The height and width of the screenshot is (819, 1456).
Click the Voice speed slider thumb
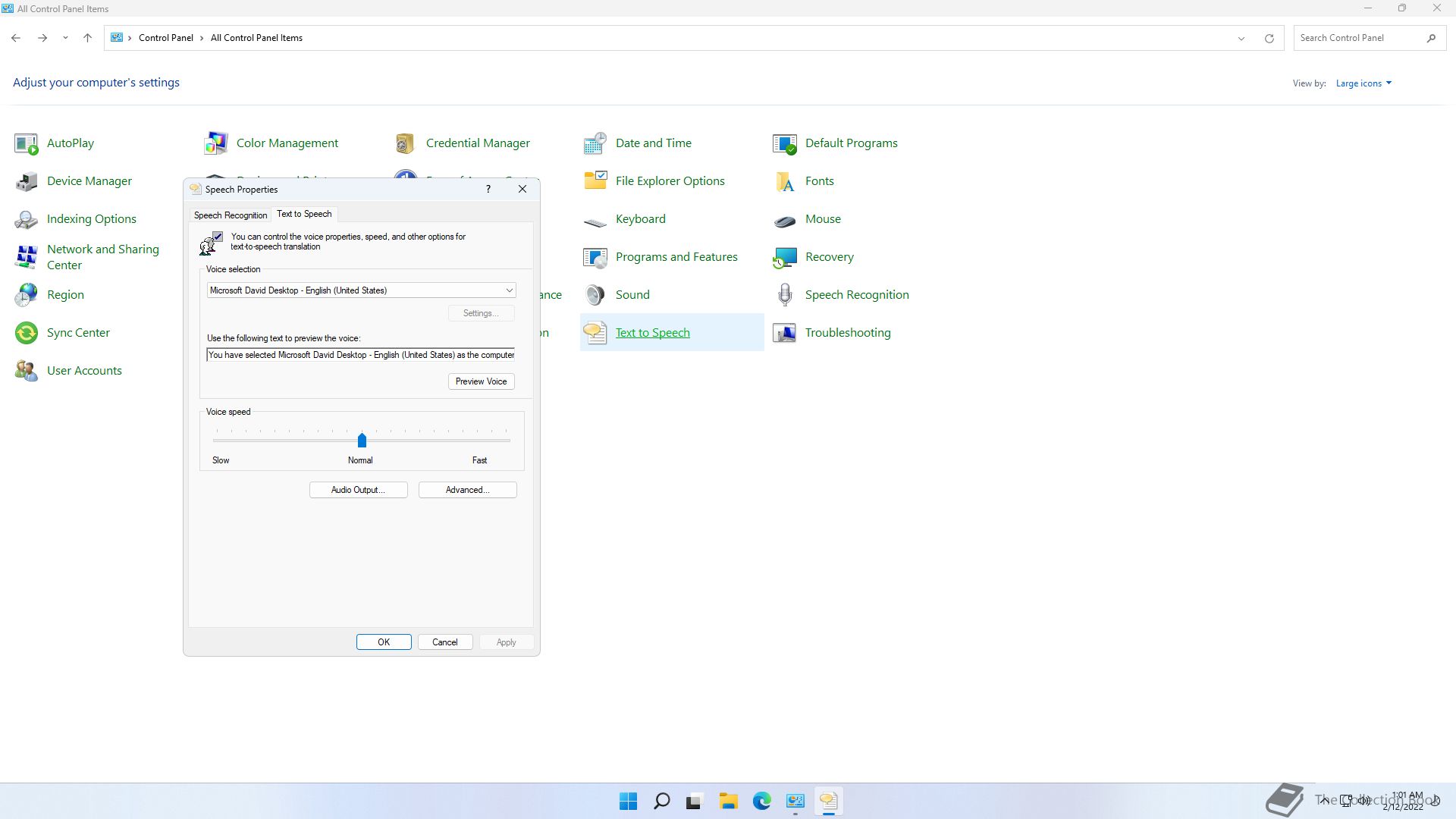(362, 440)
